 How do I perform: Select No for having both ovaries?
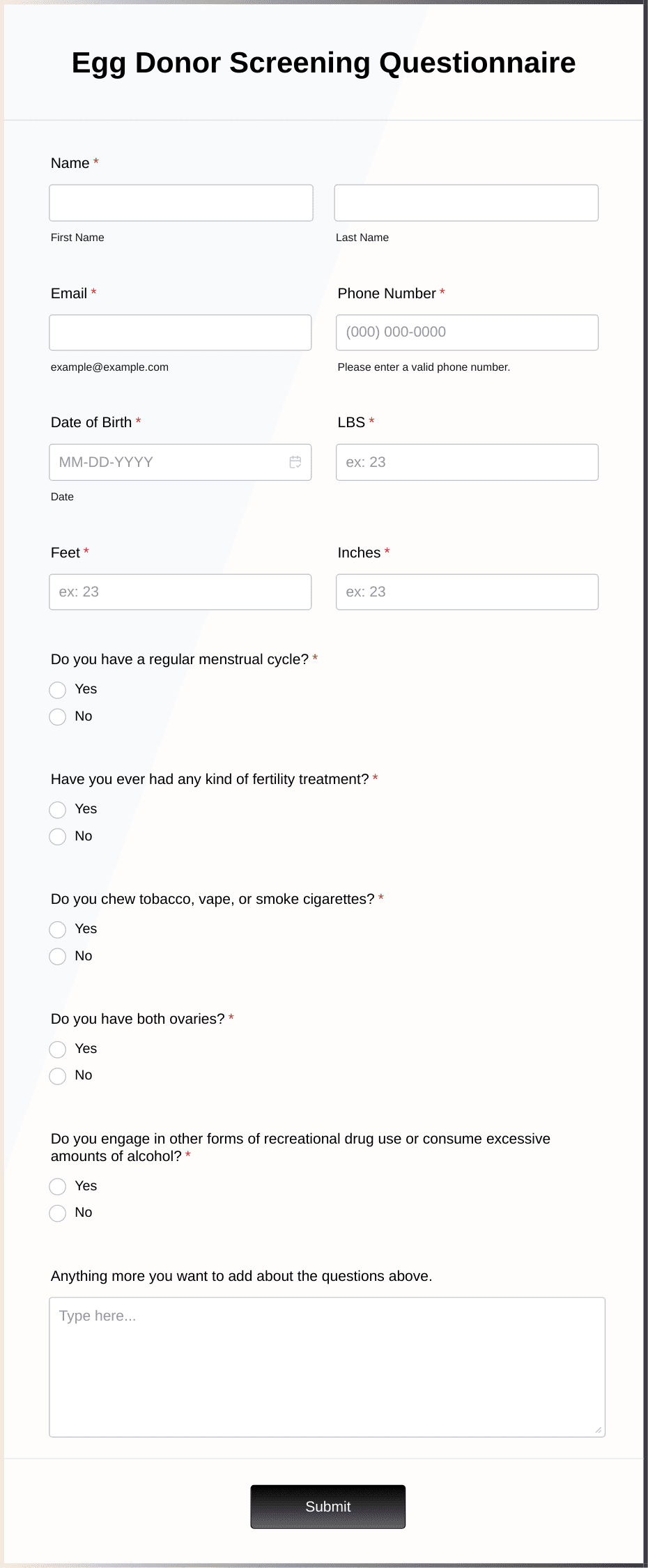[58, 1076]
